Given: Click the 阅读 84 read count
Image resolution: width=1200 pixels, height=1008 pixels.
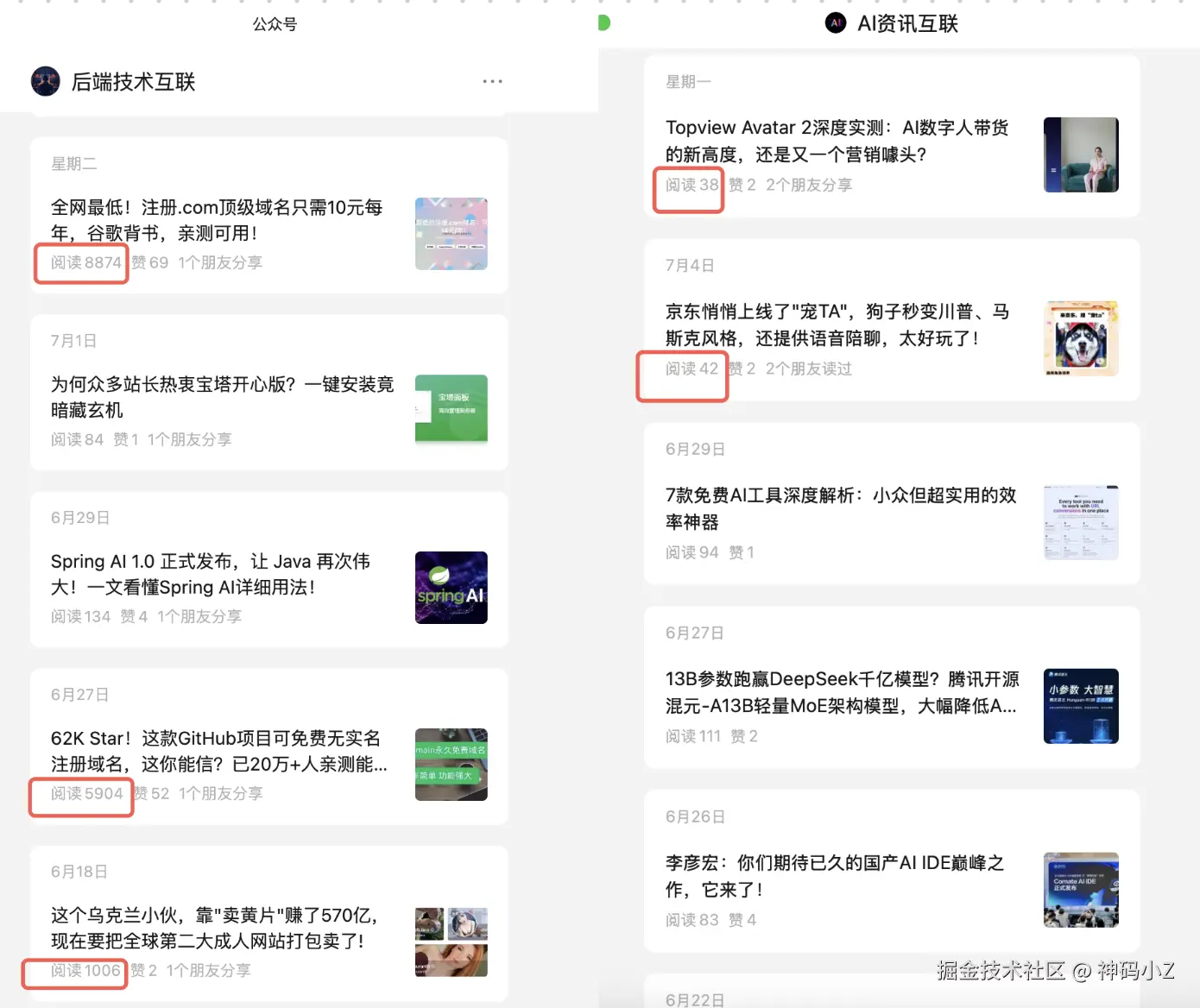Looking at the screenshot, I should point(77,439).
